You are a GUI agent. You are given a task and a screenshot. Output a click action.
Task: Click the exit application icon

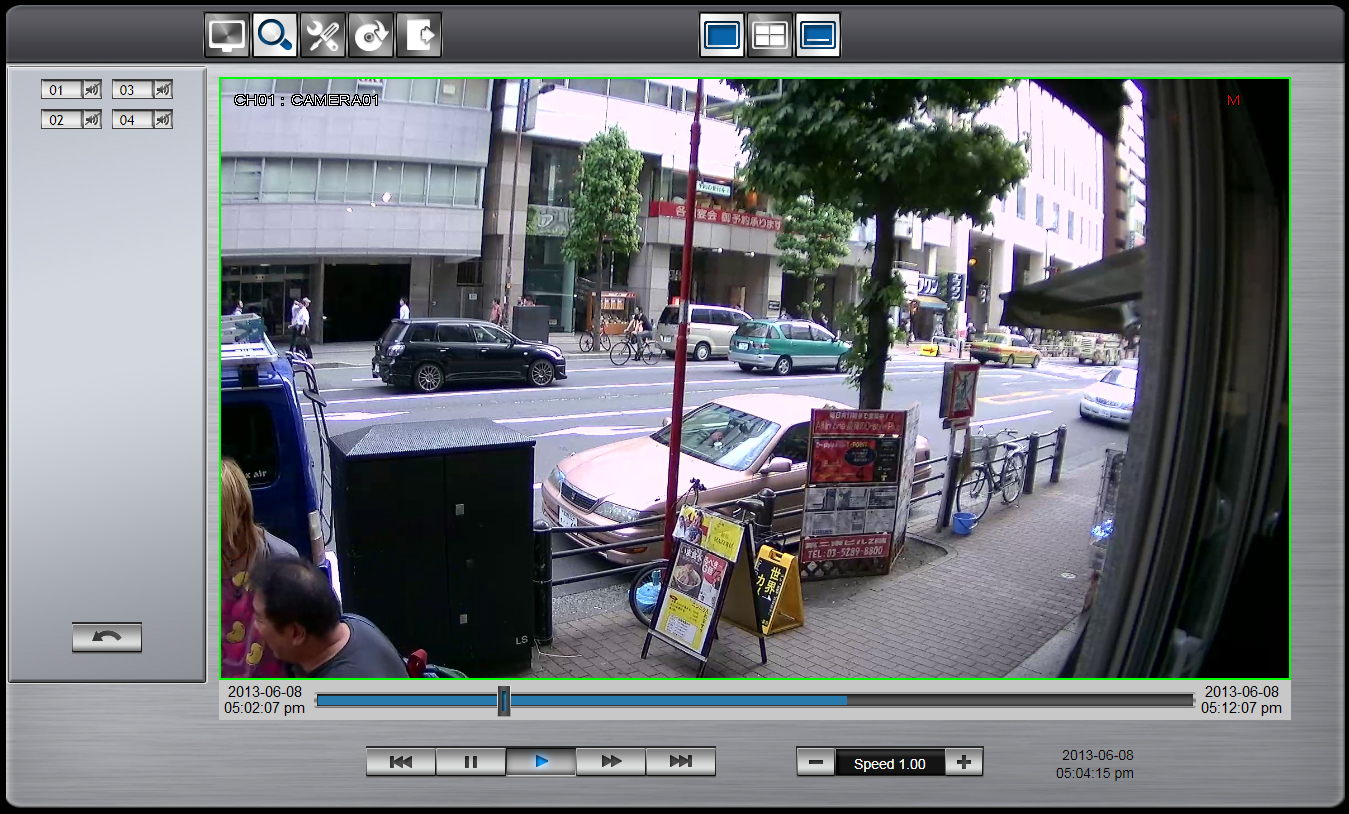pyautogui.click(x=418, y=33)
